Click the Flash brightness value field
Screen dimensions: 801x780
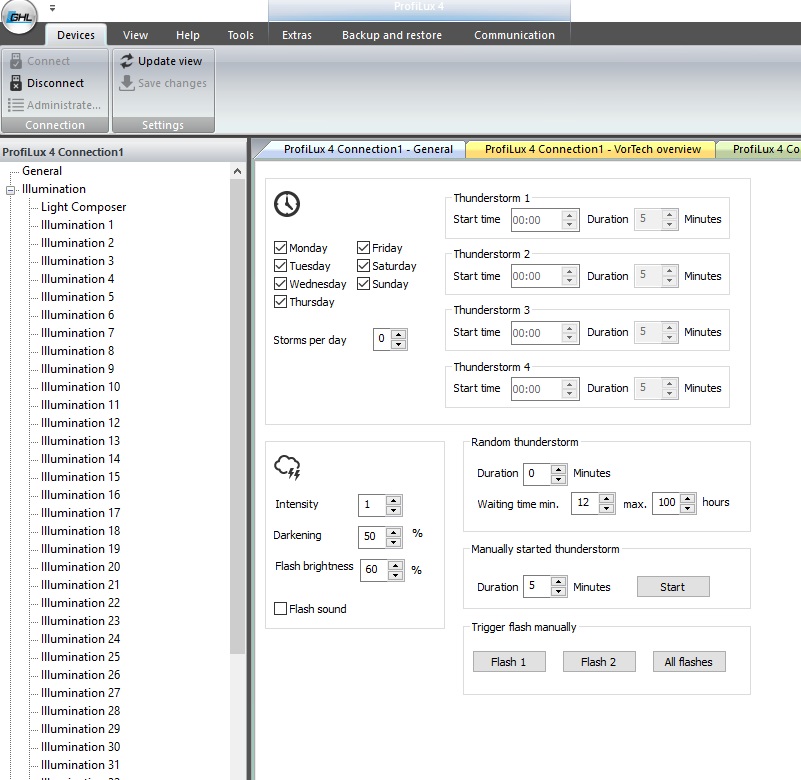pos(374,570)
